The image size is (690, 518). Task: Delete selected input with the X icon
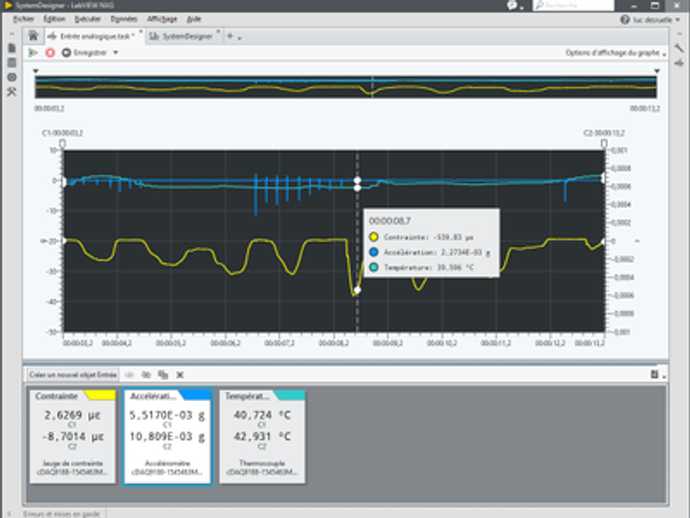coord(180,374)
